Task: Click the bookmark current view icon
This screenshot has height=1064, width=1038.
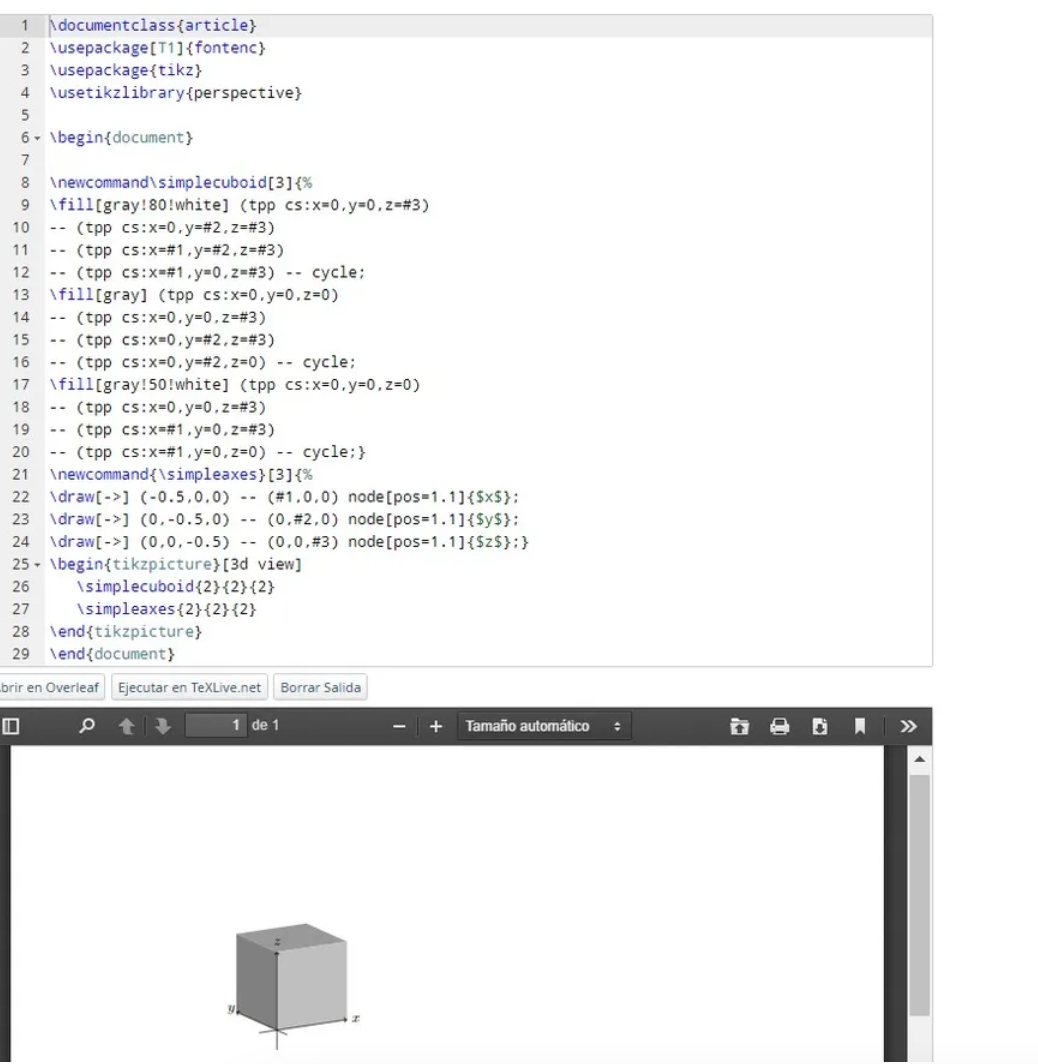Action: click(x=858, y=726)
